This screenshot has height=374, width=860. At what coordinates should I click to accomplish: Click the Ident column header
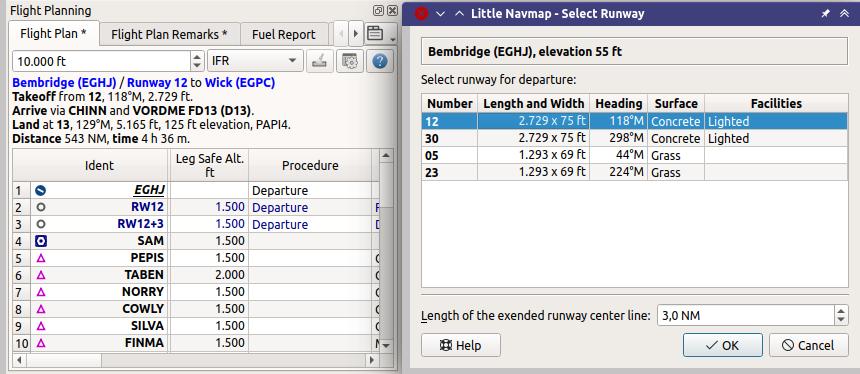coord(99,165)
